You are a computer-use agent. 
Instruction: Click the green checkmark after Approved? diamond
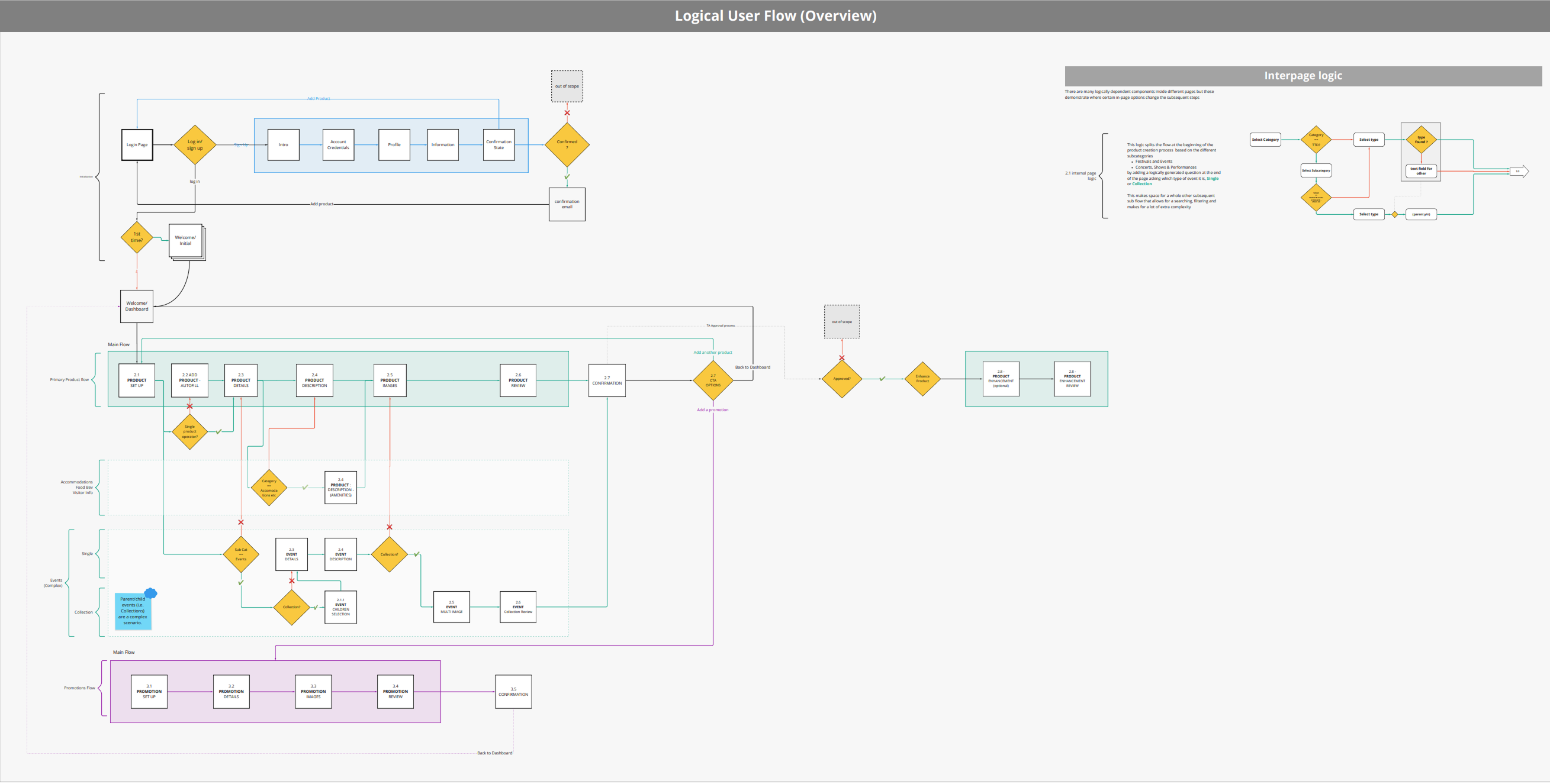coord(882,379)
